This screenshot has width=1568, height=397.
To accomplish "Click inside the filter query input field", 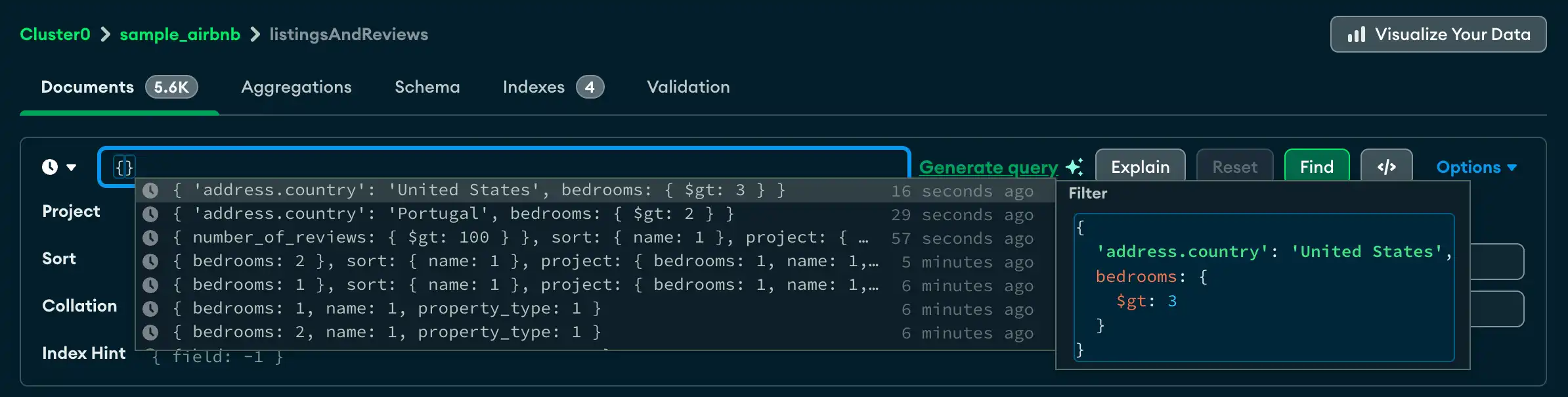I will tap(460, 167).
